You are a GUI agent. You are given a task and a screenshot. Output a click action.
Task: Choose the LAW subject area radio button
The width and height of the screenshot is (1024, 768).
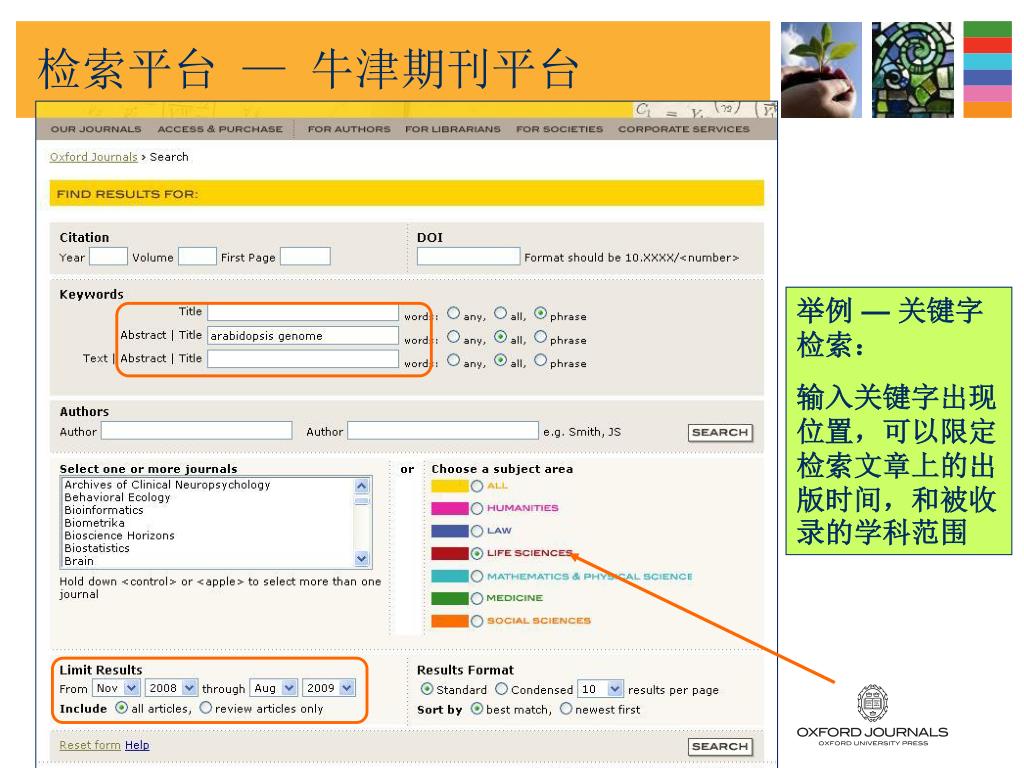477,531
